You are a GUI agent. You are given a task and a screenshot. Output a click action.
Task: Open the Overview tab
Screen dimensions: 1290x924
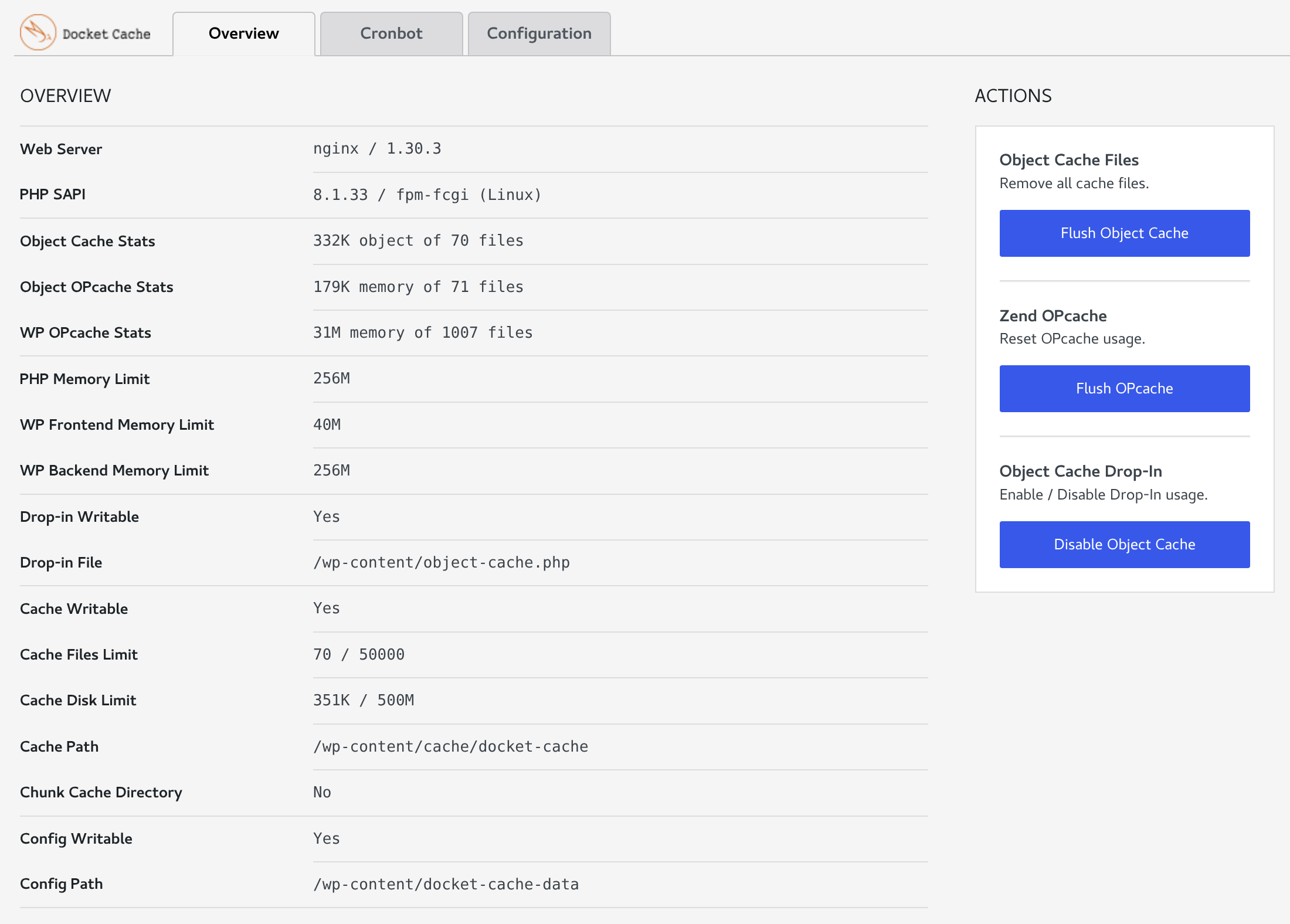(x=244, y=33)
